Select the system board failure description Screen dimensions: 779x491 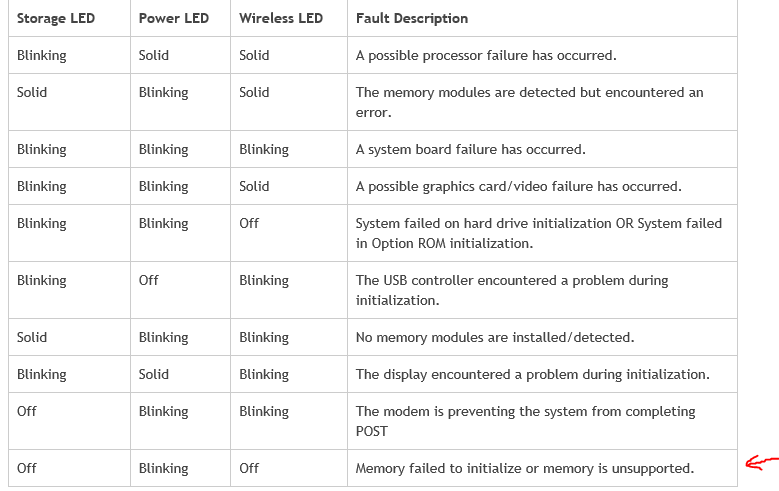(470, 149)
